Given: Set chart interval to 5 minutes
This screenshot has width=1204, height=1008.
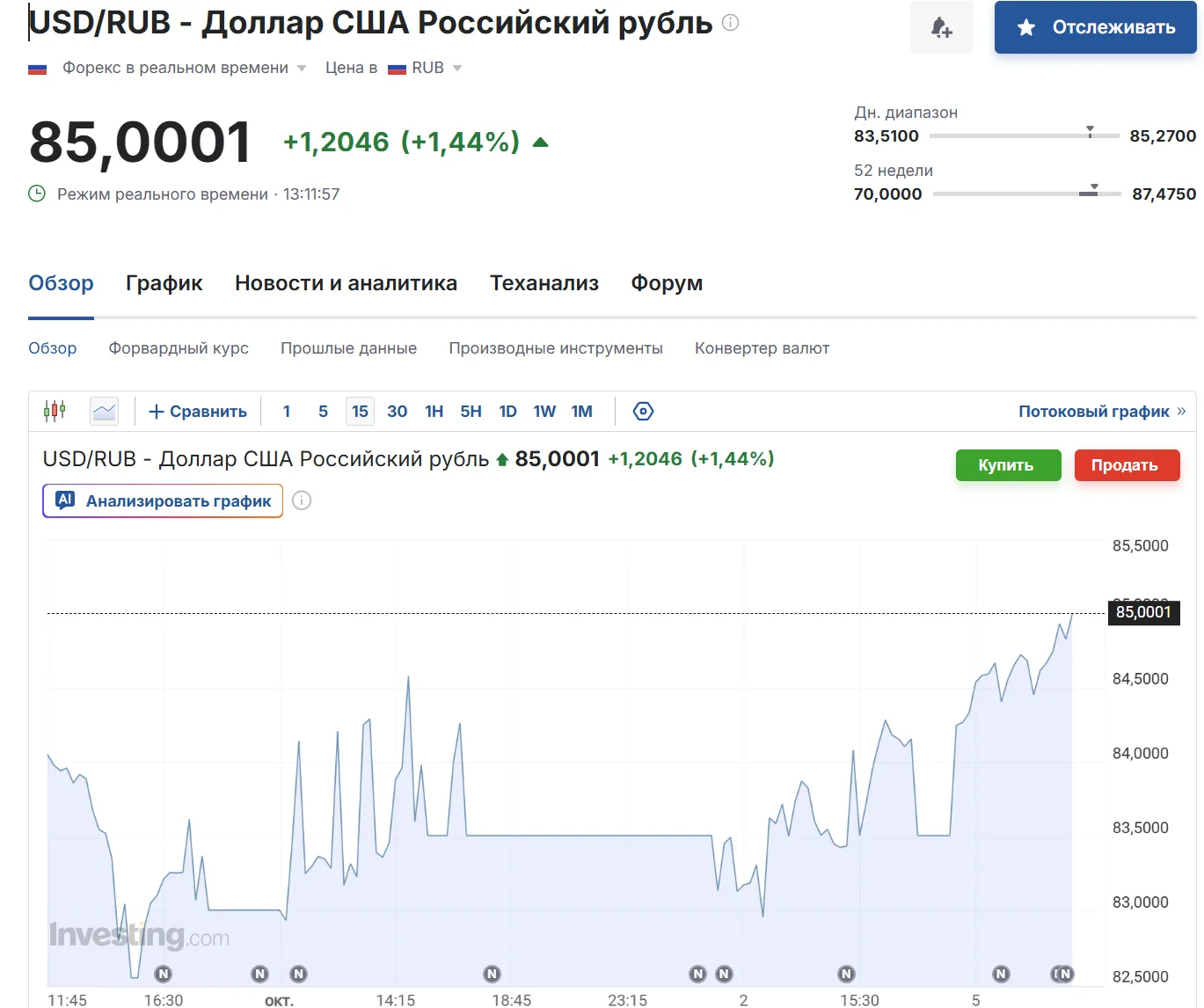Looking at the screenshot, I should (x=323, y=412).
